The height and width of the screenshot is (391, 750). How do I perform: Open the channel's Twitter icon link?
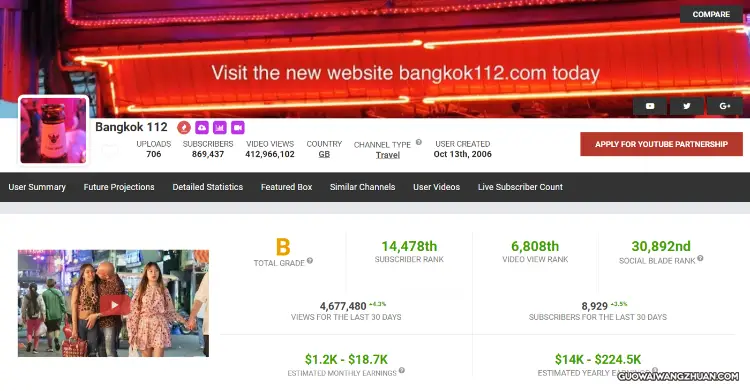[x=687, y=106]
